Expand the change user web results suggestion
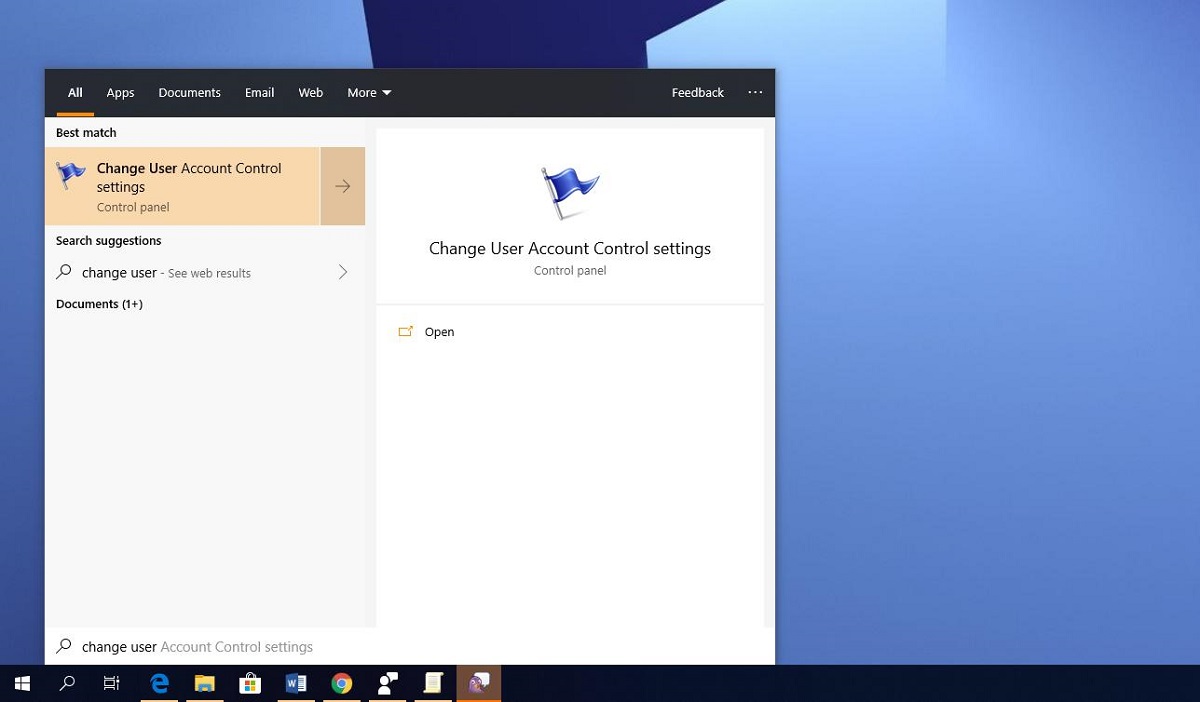The width and height of the screenshot is (1200, 702). point(343,272)
